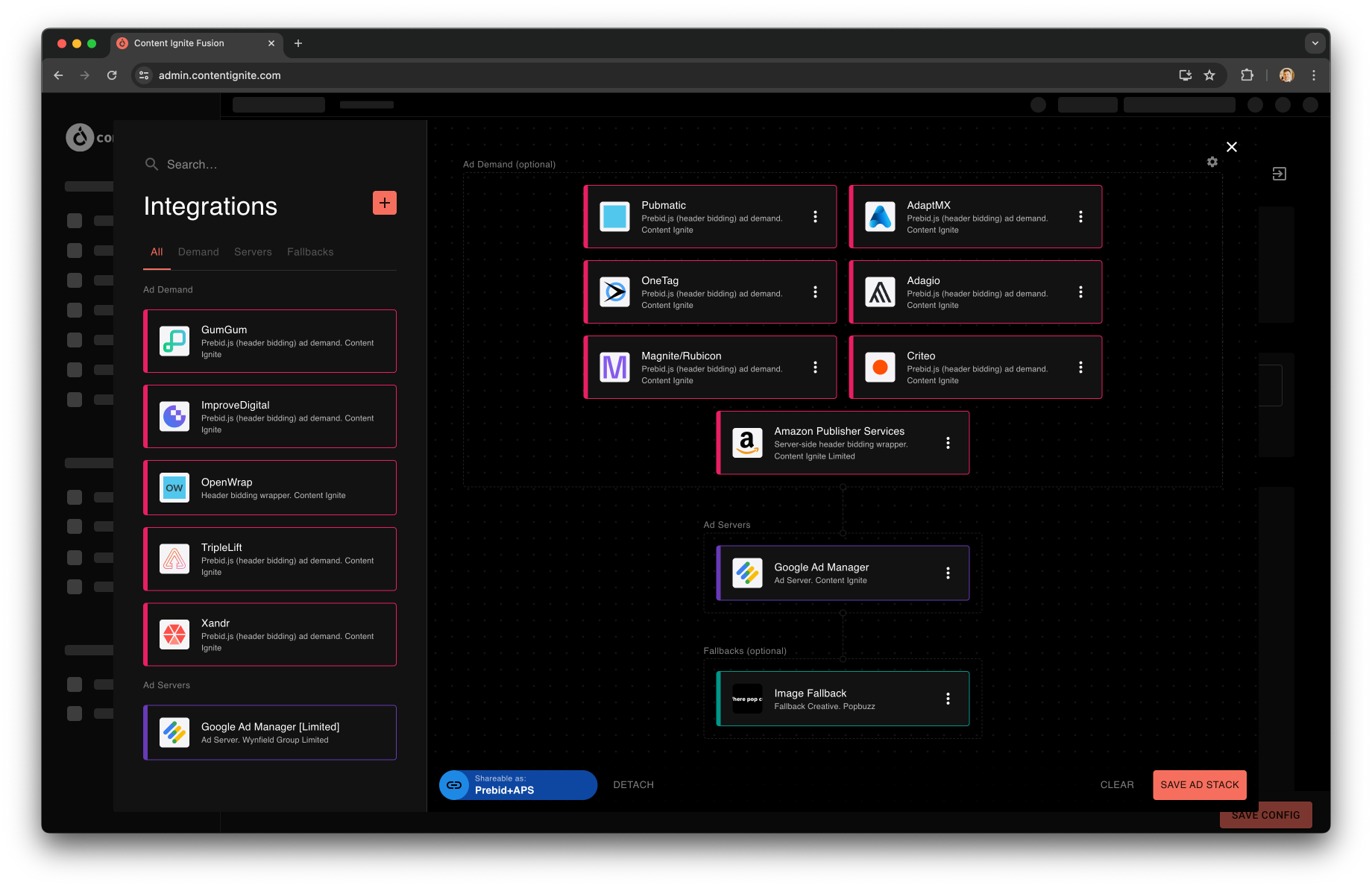Open options menu for Google Ad Manager
This screenshot has width=1372, height=888.
948,573
